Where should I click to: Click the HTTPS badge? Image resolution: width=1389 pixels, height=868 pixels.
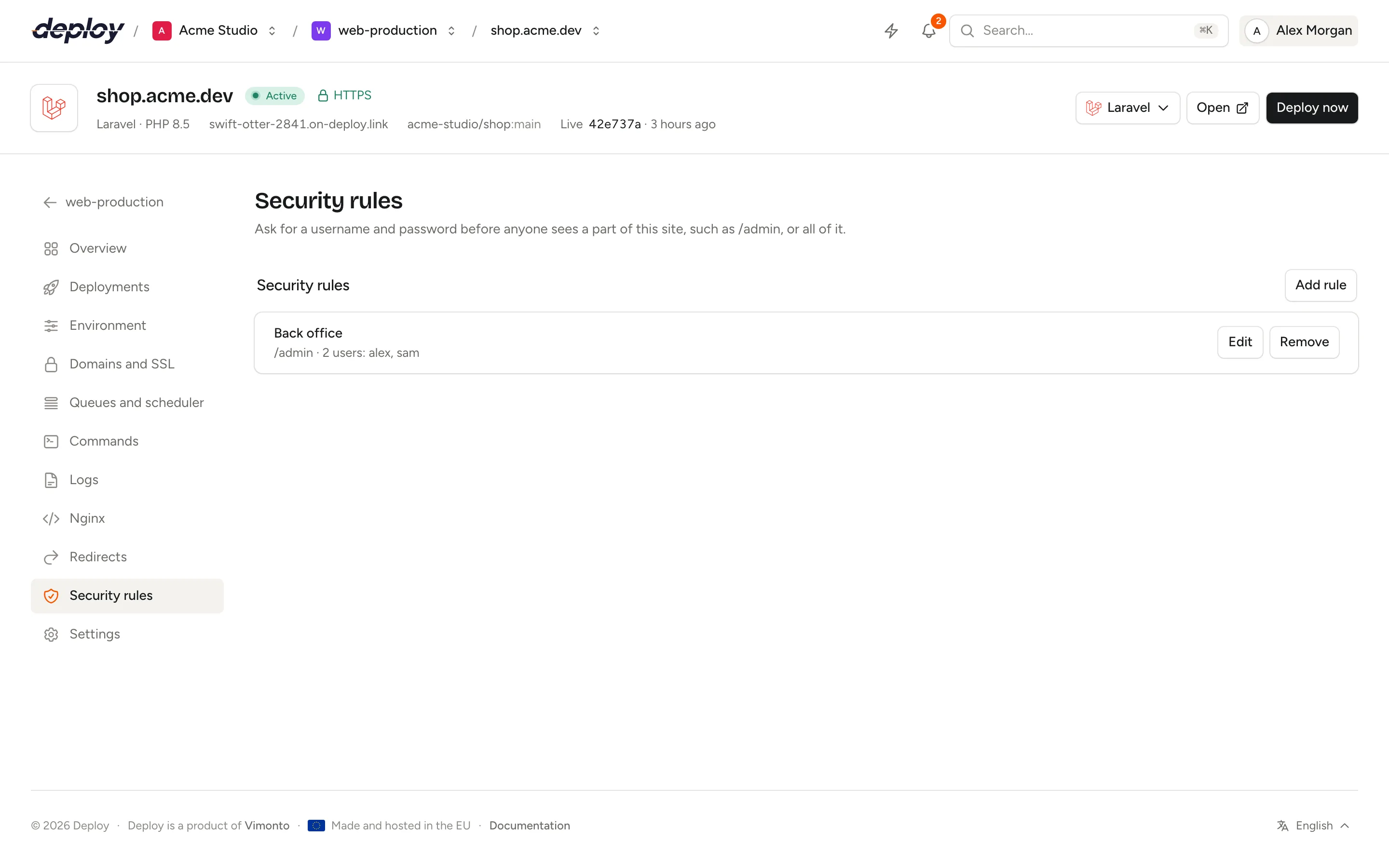coord(344,95)
